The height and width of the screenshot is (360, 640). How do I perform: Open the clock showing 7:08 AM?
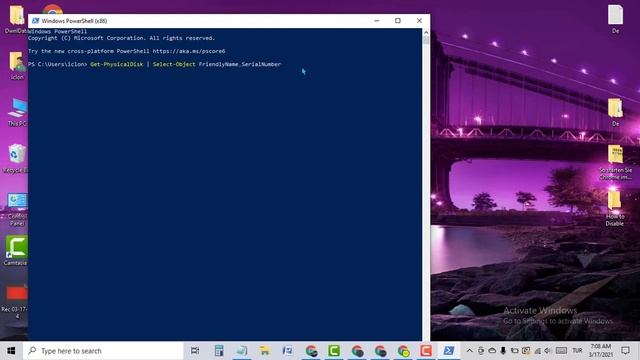601,351
